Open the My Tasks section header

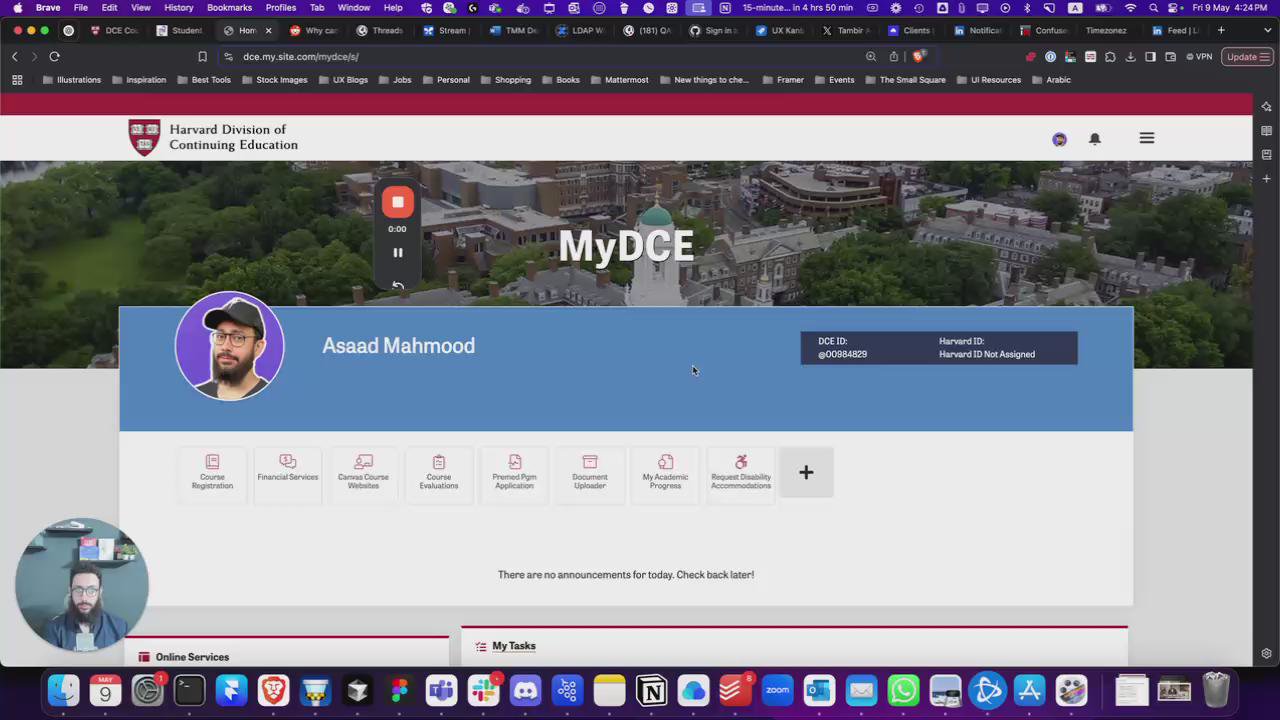point(514,646)
